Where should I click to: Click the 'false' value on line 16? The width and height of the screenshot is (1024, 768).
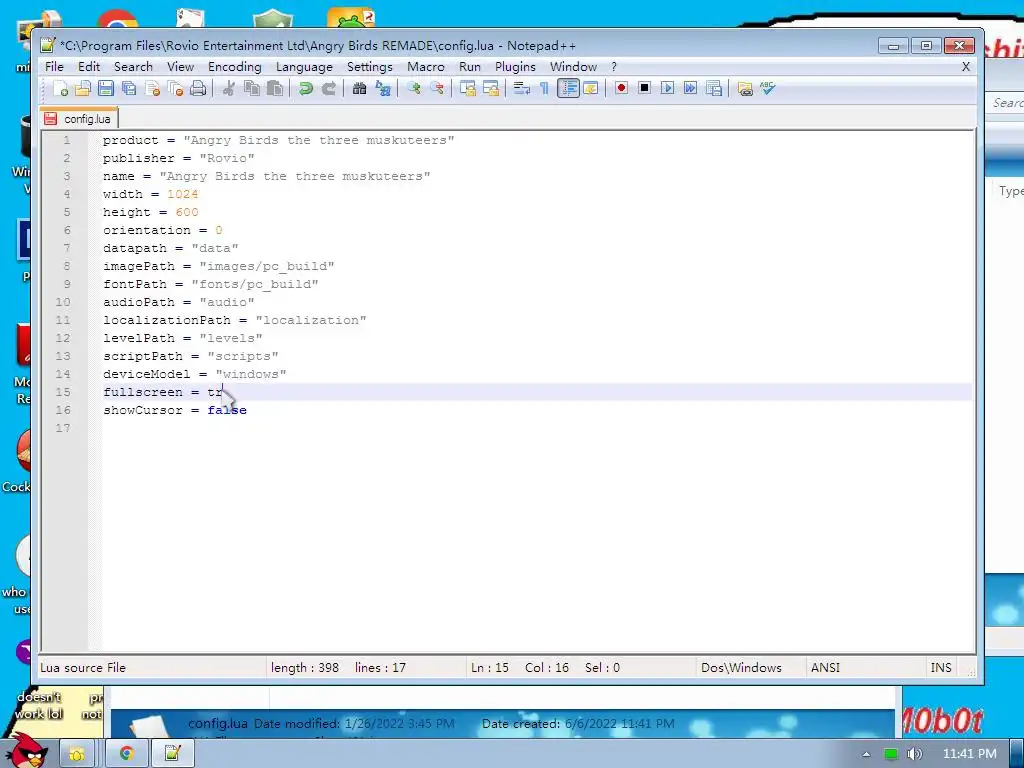pyautogui.click(x=227, y=410)
